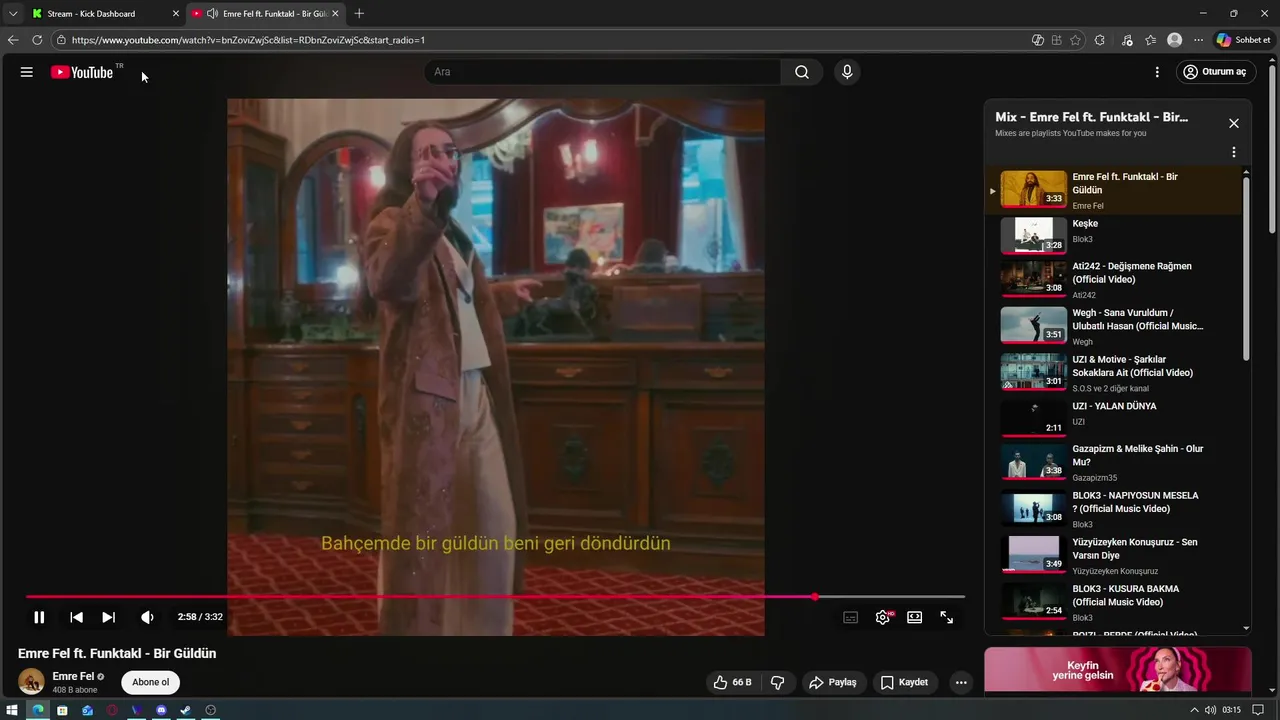Dislike the video
This screenshot has height=720, width=1280.
(x=777, y=682)
